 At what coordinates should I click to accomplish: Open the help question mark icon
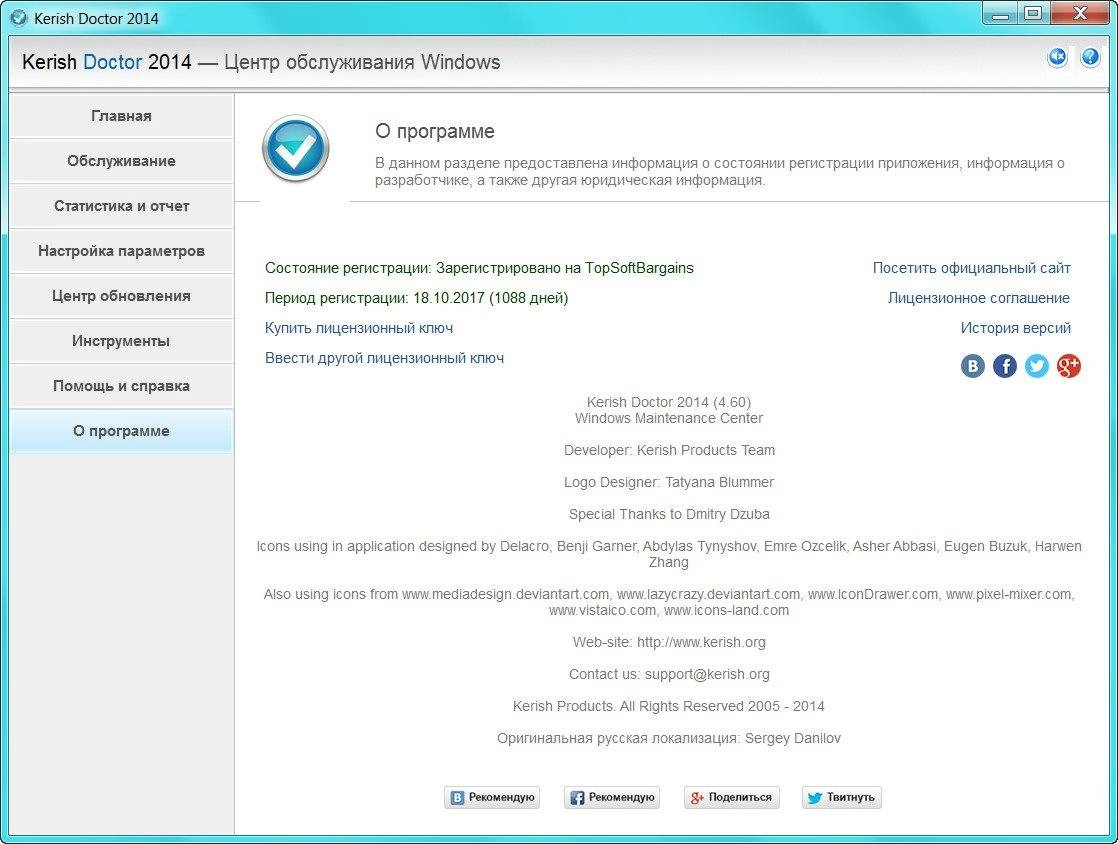[1089, 57]
